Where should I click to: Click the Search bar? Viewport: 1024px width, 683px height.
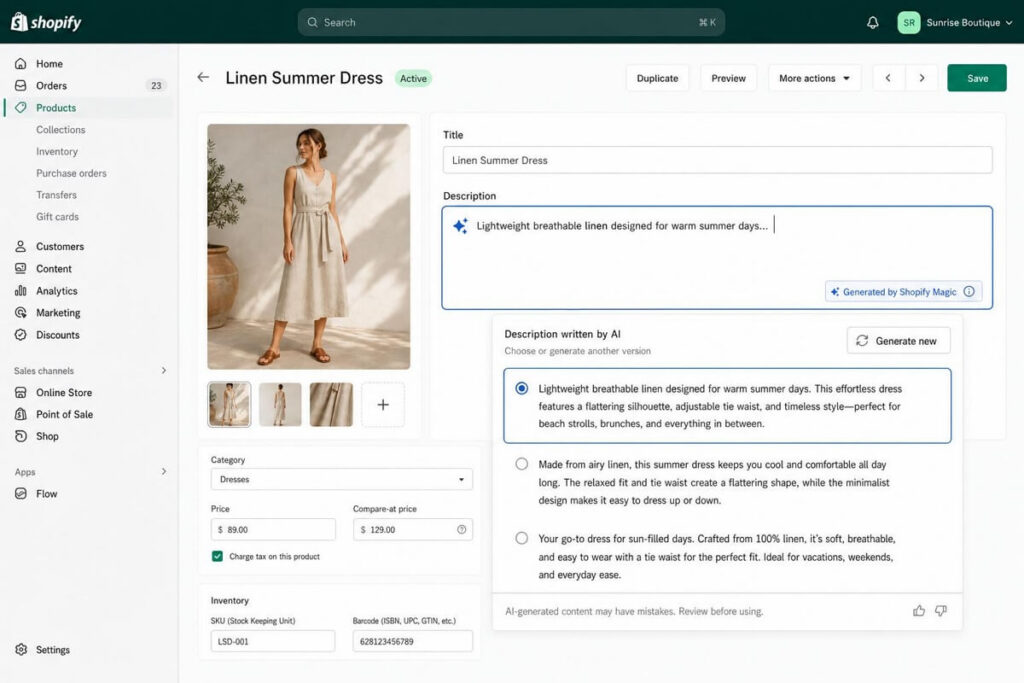coord(511,22)
